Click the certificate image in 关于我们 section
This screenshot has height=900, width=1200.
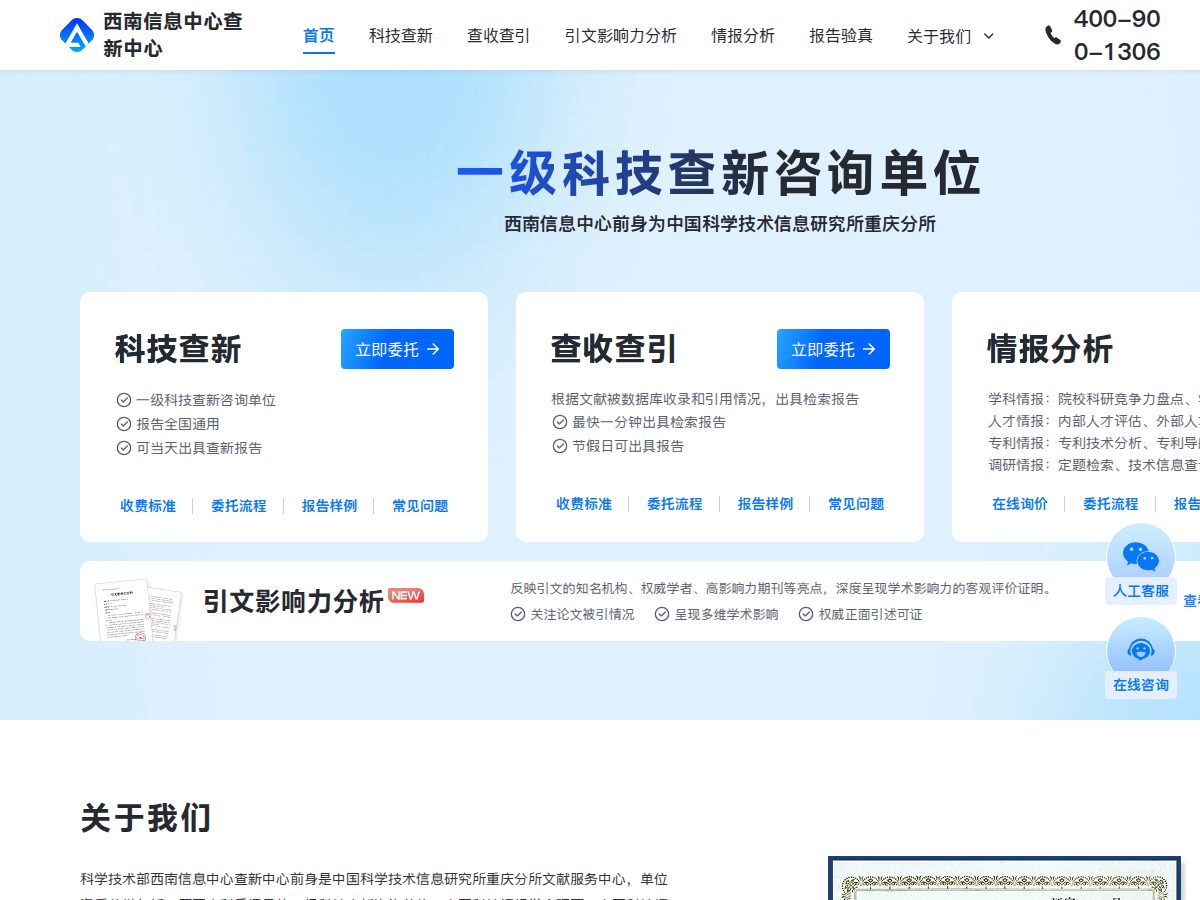pos(1005,878)
